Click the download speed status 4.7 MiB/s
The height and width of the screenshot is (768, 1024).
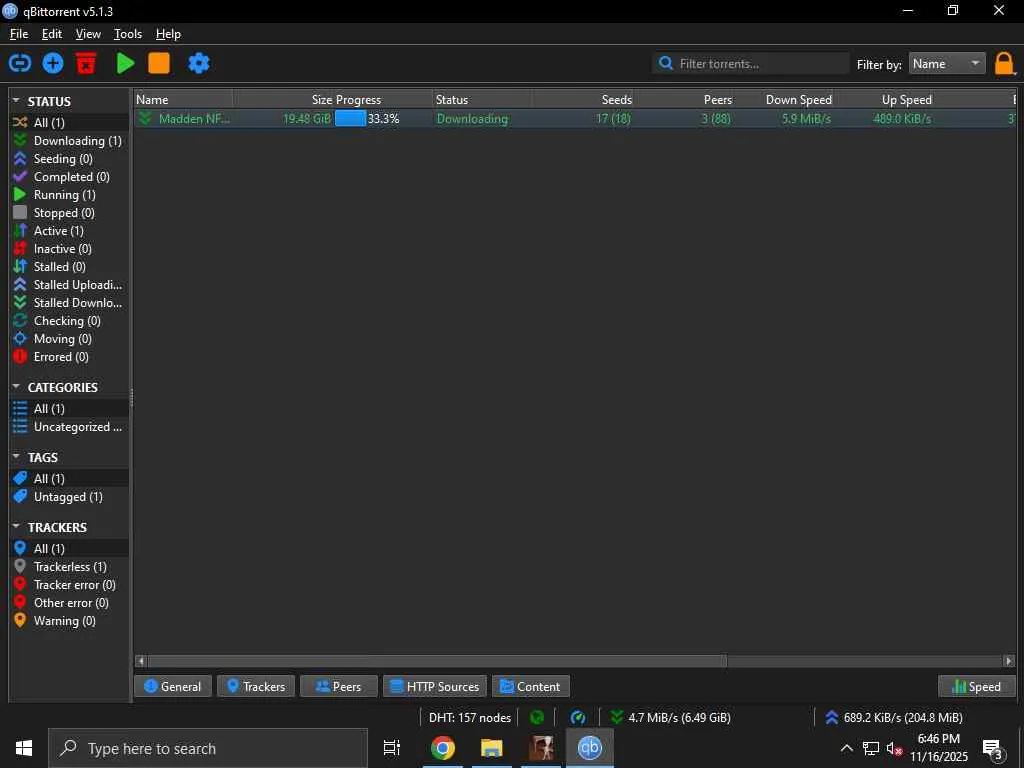click(671, 718)
